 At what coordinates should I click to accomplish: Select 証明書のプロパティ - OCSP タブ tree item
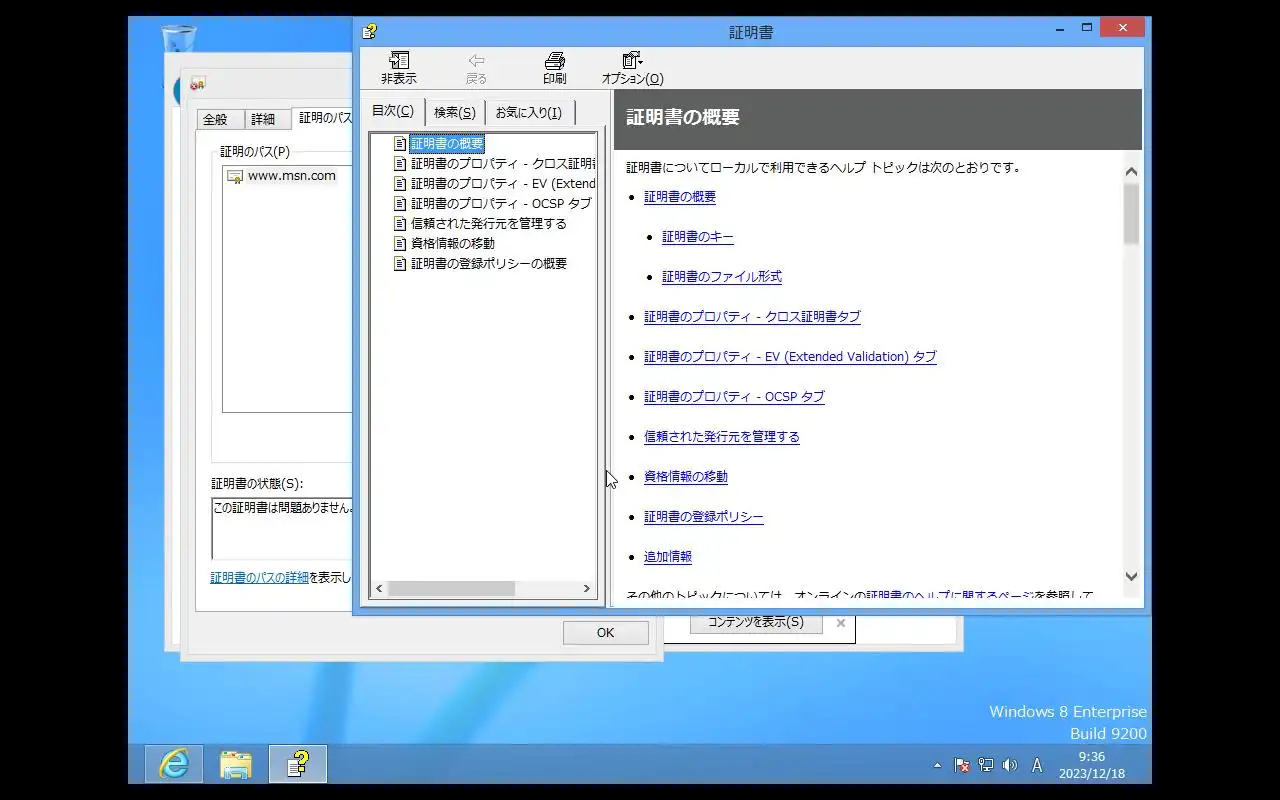pos(501,204)
